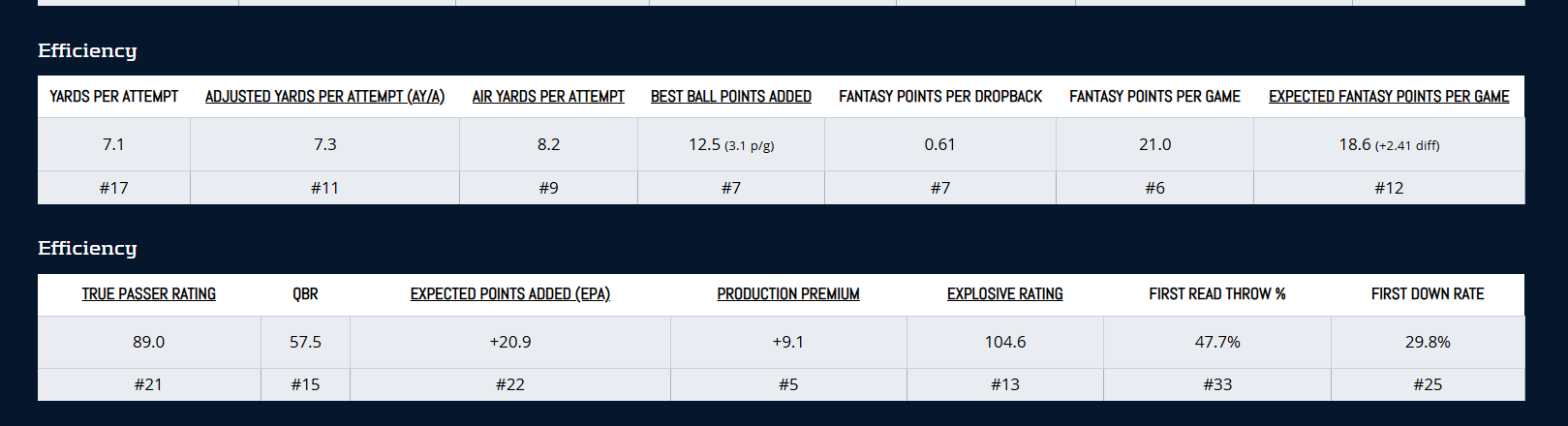Viewport: 1568px width, 426px height.
Task: Click the 12.5 best ball points value
Action: click(730, 145)
